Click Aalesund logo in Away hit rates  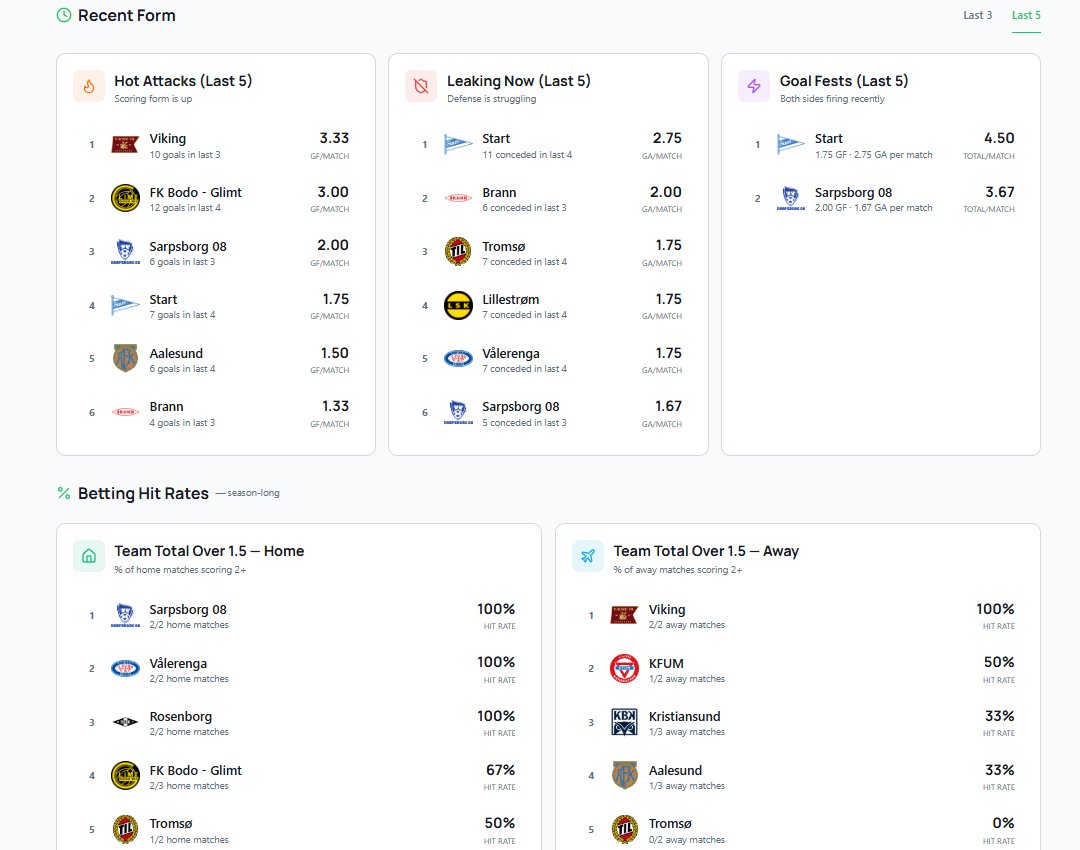click(625, 776)
